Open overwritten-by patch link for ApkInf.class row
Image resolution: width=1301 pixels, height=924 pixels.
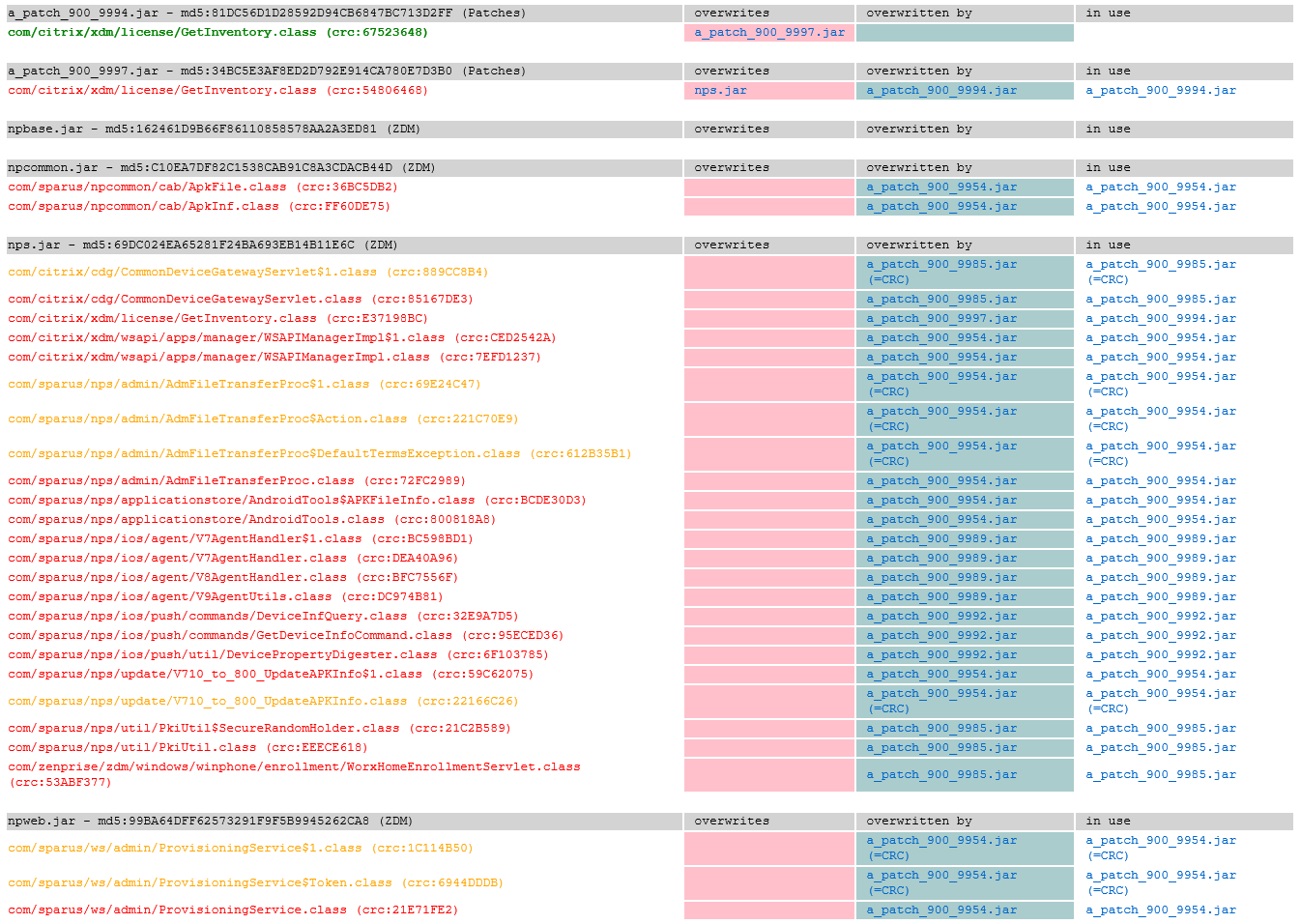tap(941, 206)
